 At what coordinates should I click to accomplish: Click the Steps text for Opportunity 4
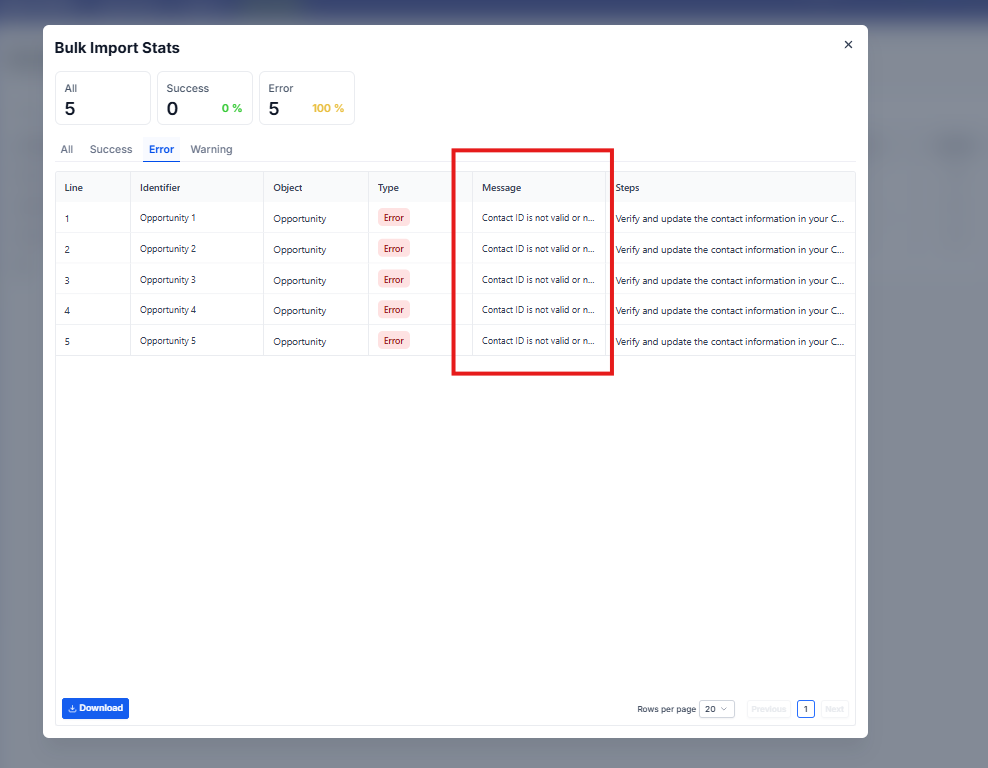[729, 311]
